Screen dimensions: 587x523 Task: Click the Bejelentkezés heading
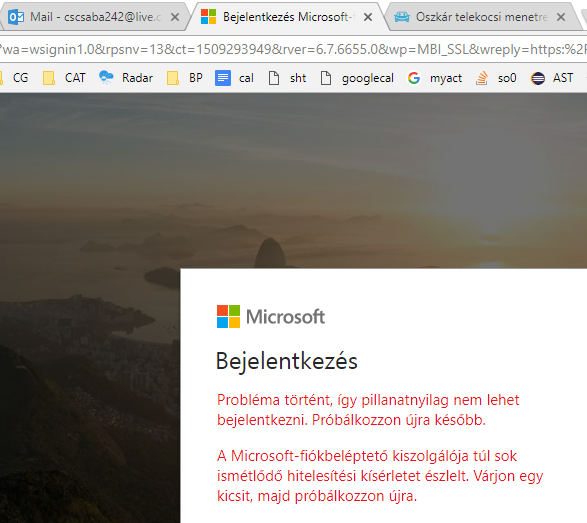click(x=287, y=362)
